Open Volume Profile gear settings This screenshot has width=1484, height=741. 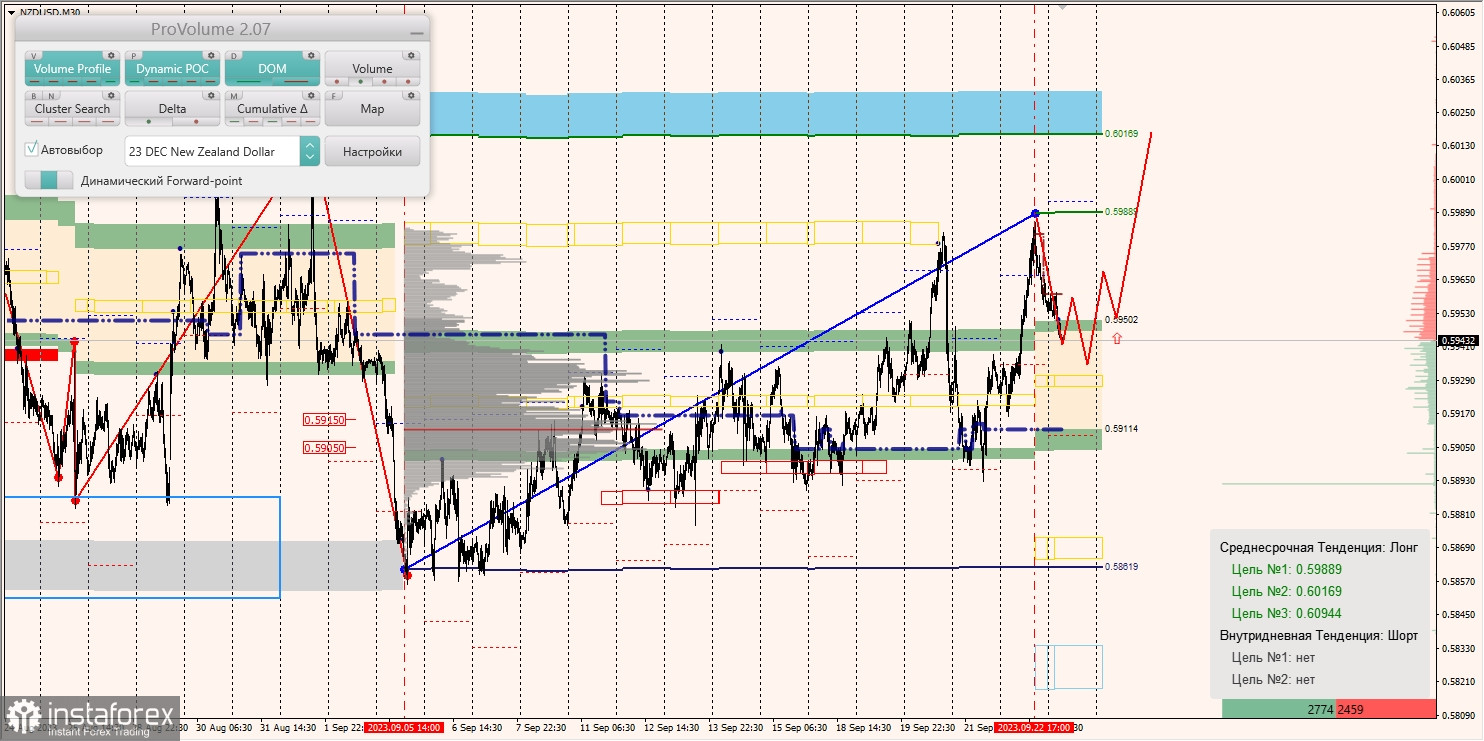click(111, 56)
